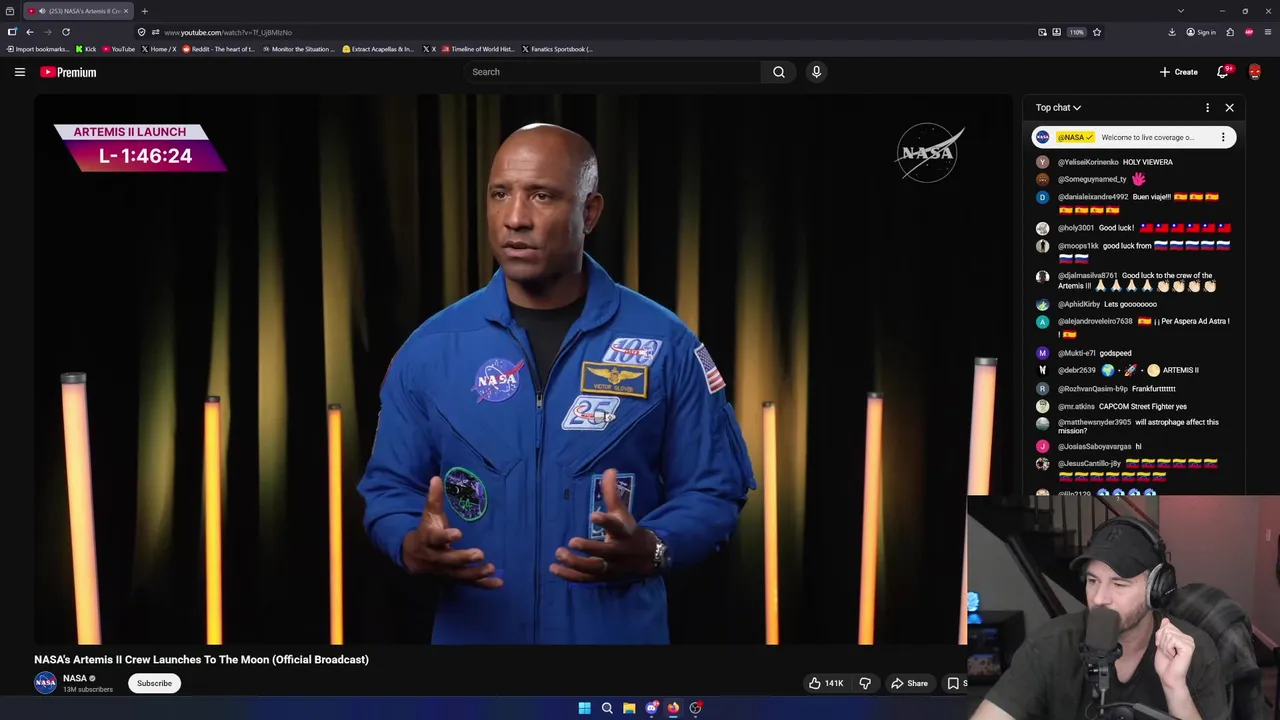Open pinned NASA message options
1280x720 pixels.
point(1222,137)
